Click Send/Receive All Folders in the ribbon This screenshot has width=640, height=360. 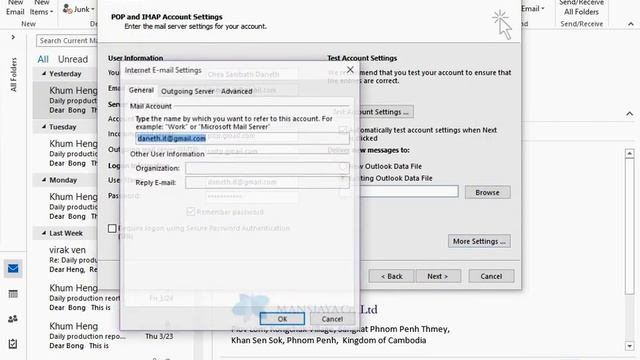(581, 8)
